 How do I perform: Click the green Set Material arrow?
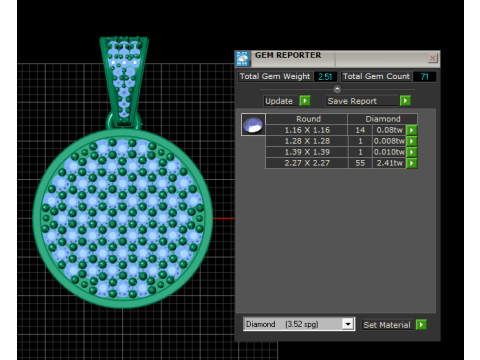(421, 324)
